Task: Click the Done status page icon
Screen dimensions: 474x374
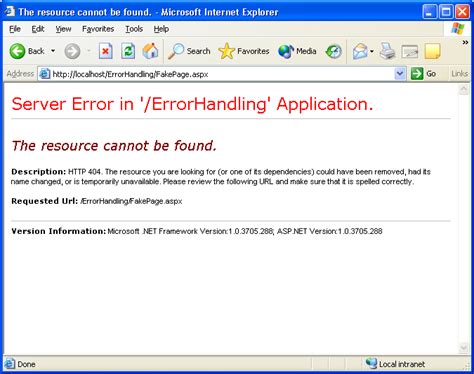Action: pos(10,363)
